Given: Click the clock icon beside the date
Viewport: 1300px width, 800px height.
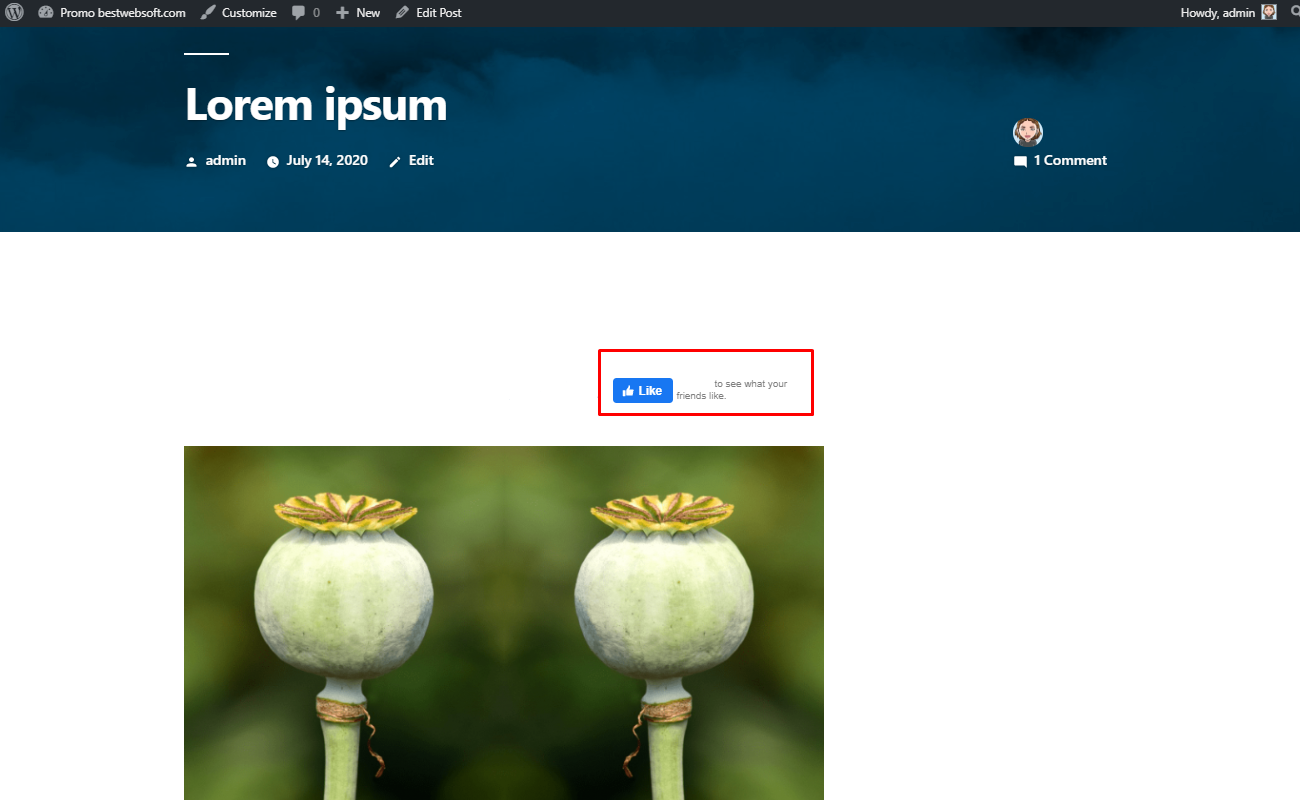Looking at the screenshot, I should [273, 161].
